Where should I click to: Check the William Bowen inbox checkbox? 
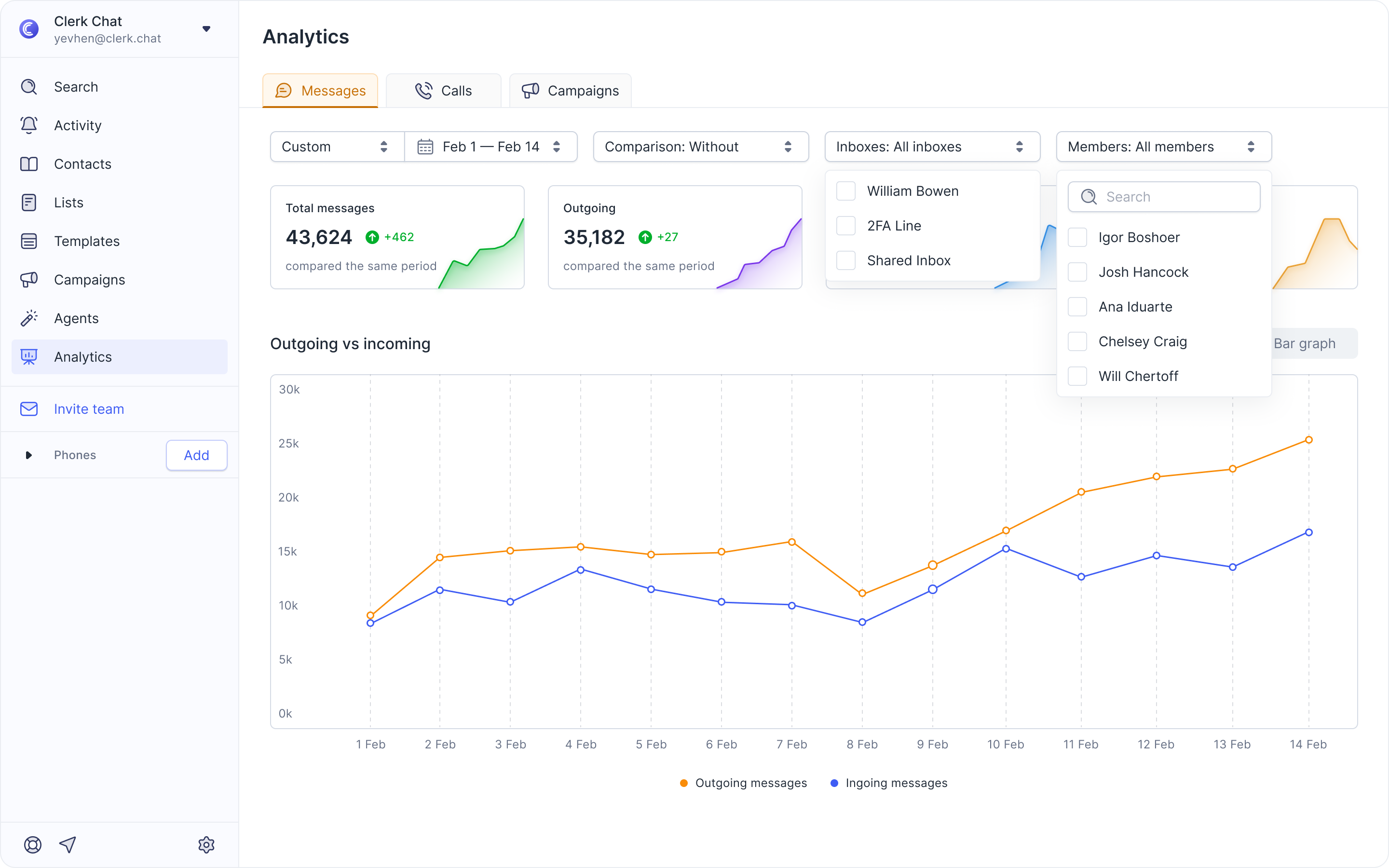(x=846, y=191)
